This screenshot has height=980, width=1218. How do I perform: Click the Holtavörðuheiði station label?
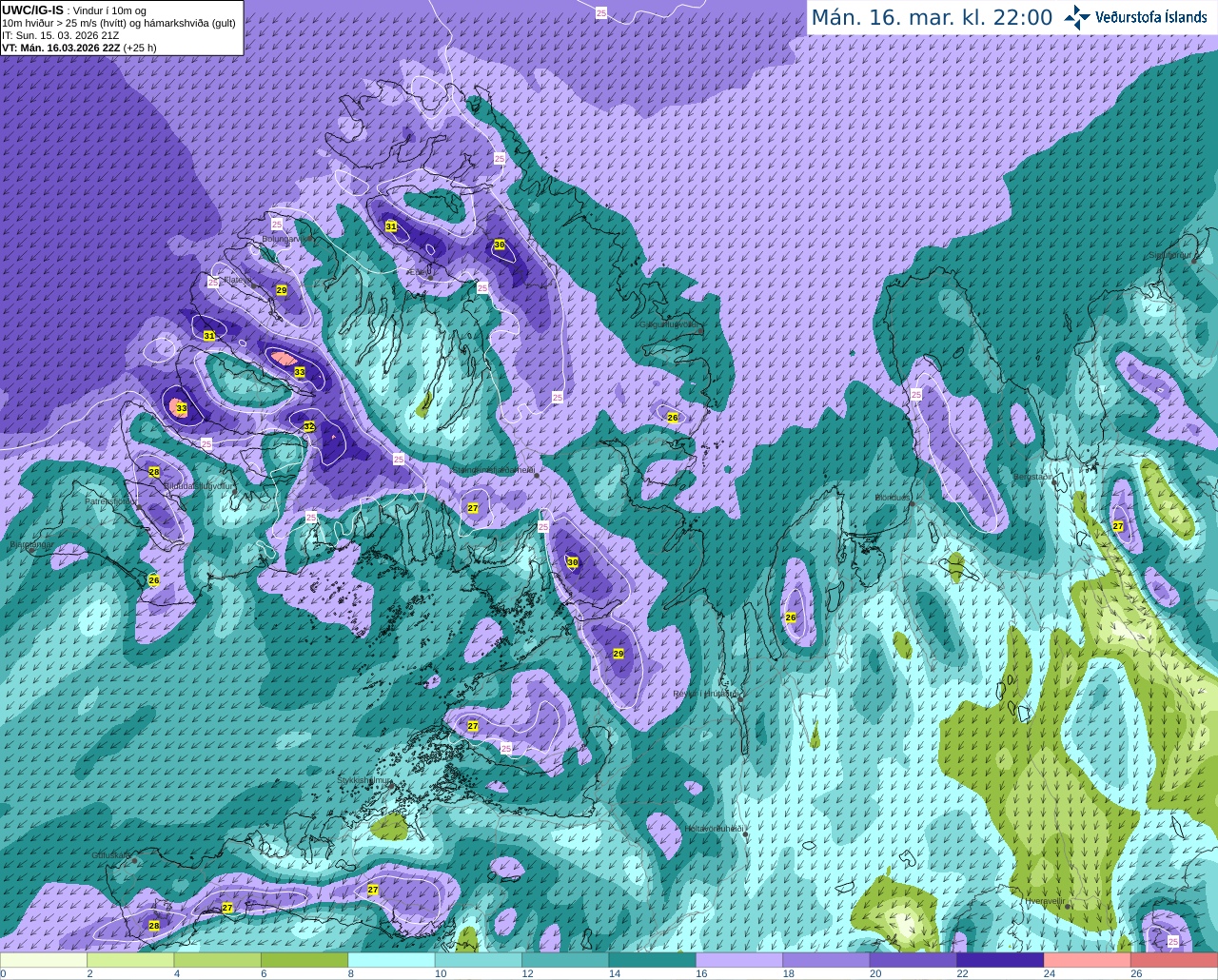(714, 829)
